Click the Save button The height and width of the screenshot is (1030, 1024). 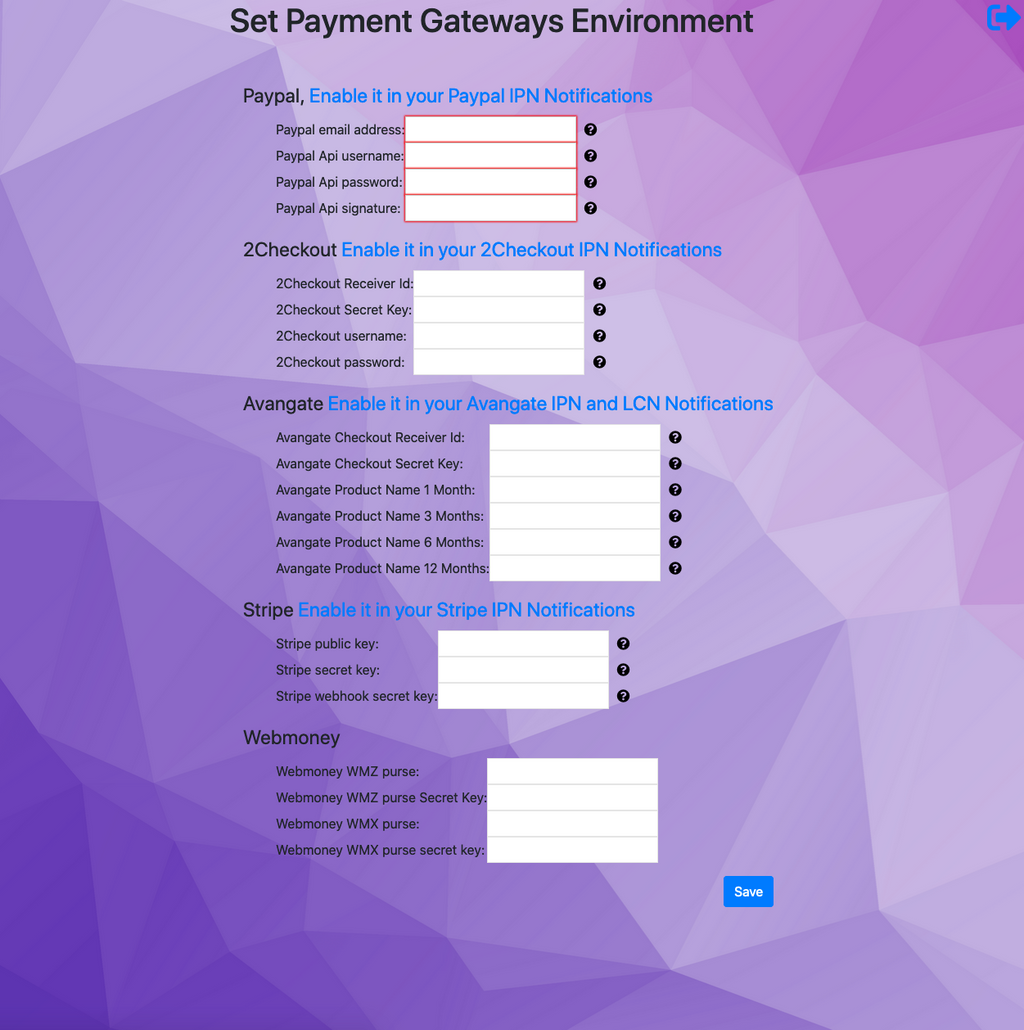[x=748, y=891]
